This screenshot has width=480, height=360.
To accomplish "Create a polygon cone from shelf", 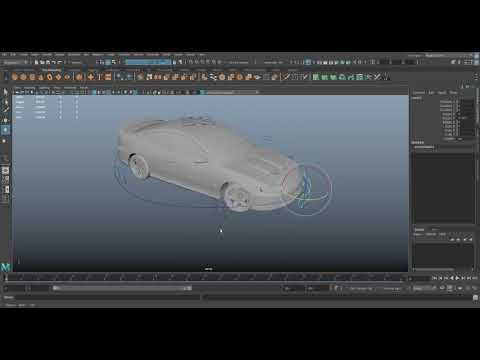I will tap(41, 77).
